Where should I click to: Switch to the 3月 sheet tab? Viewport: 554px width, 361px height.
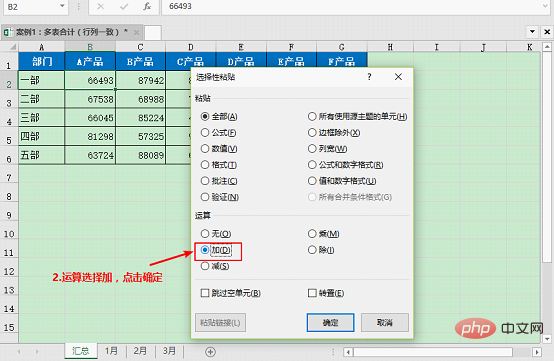point(169,351)
